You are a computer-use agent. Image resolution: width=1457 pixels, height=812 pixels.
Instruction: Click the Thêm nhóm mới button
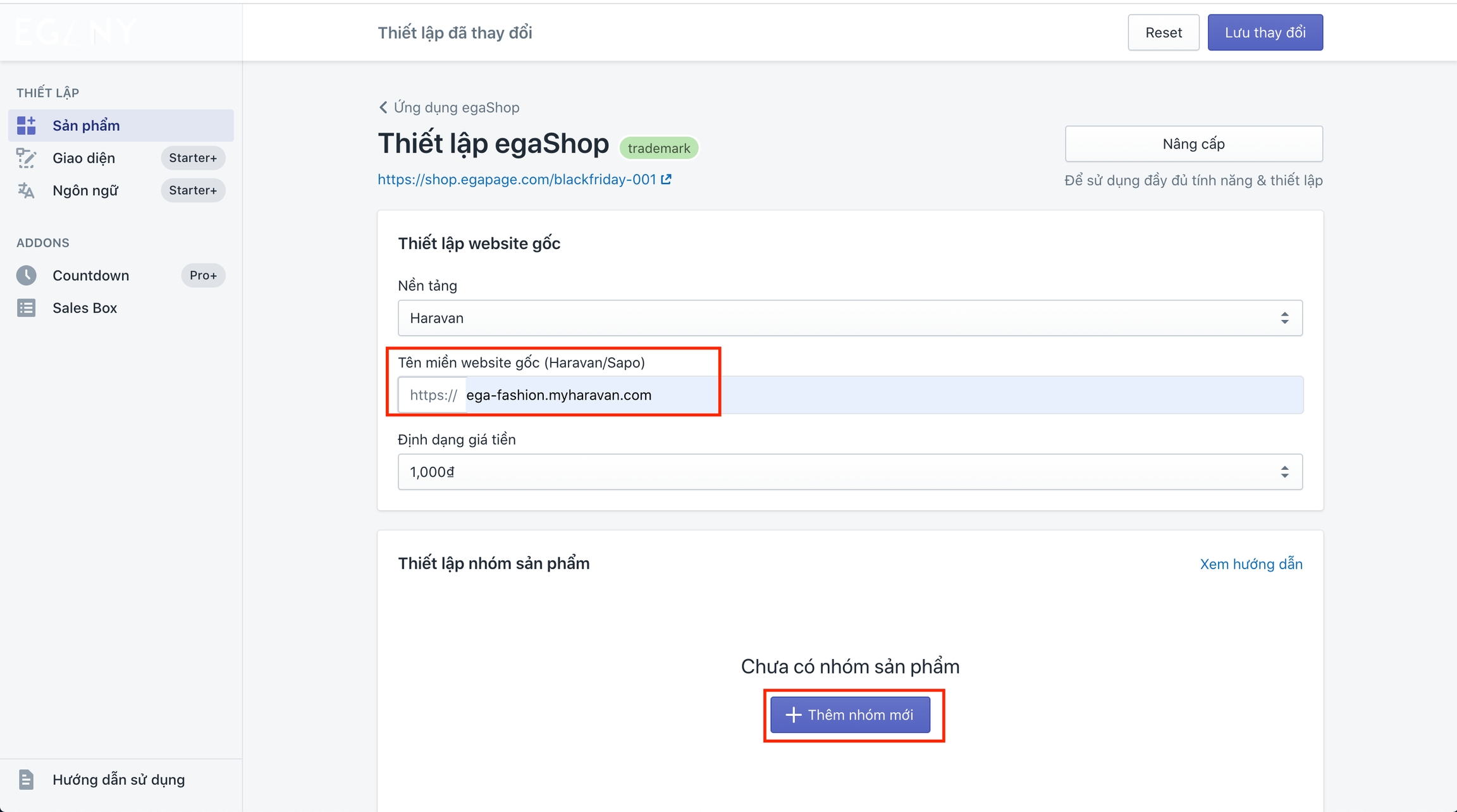point(850,715)
